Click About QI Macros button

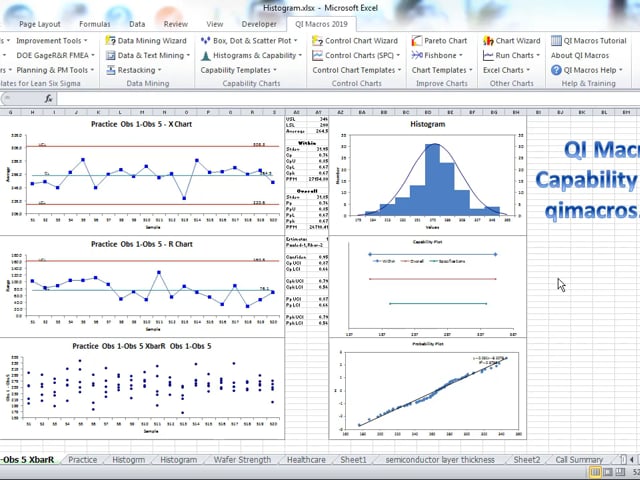click(580, 55)
